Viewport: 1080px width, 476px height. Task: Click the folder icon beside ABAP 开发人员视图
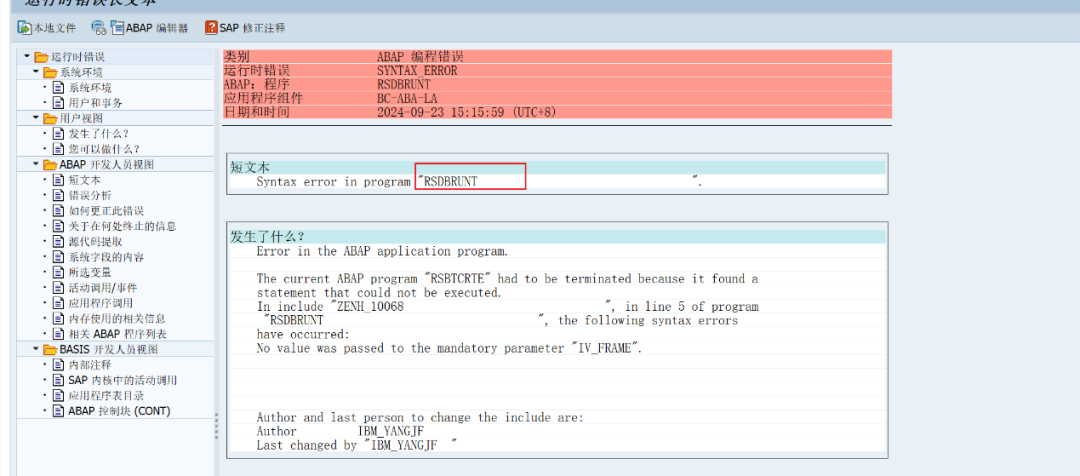point(50,165)
